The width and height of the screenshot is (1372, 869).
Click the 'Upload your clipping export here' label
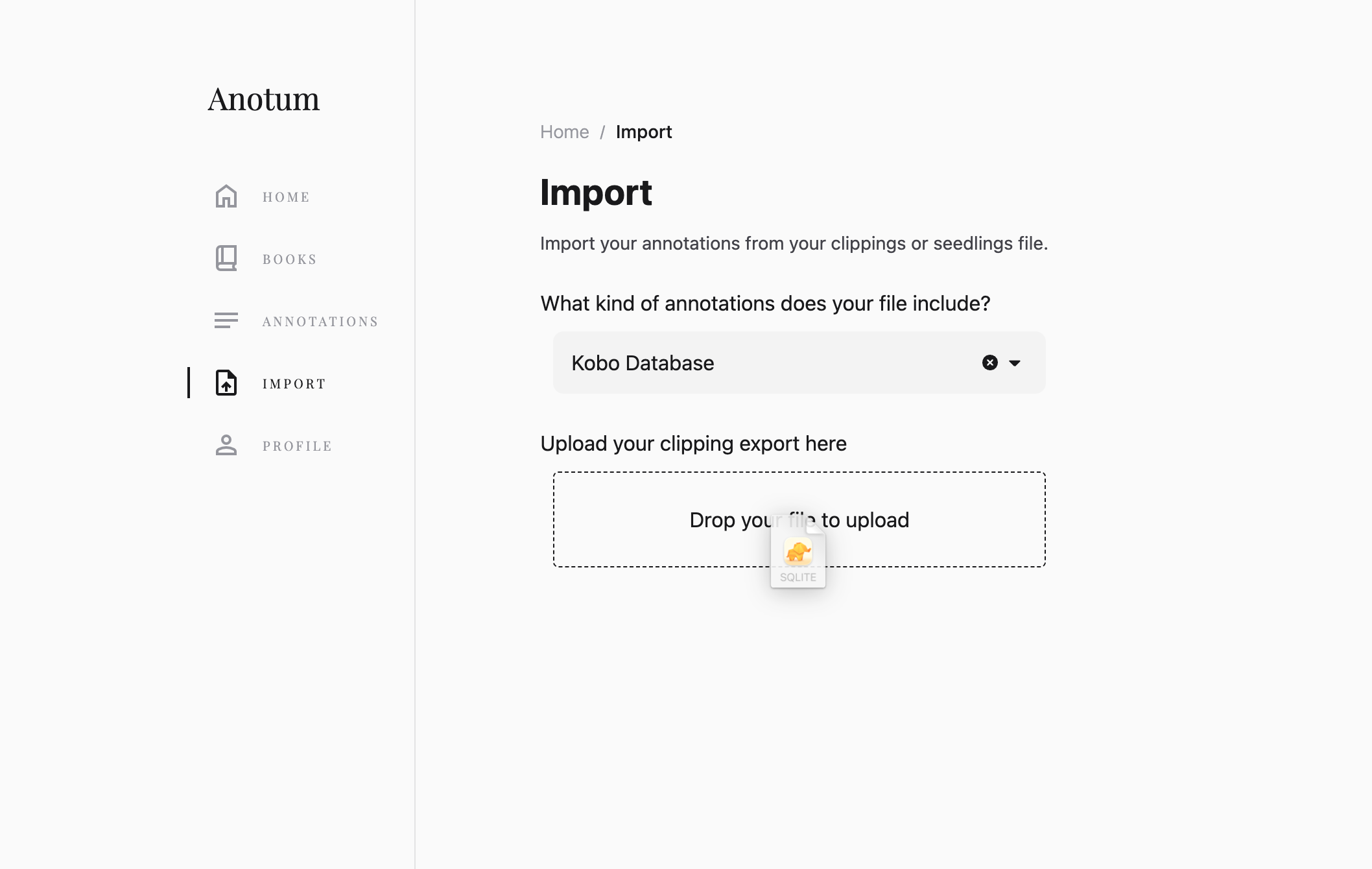pos(693,444)
